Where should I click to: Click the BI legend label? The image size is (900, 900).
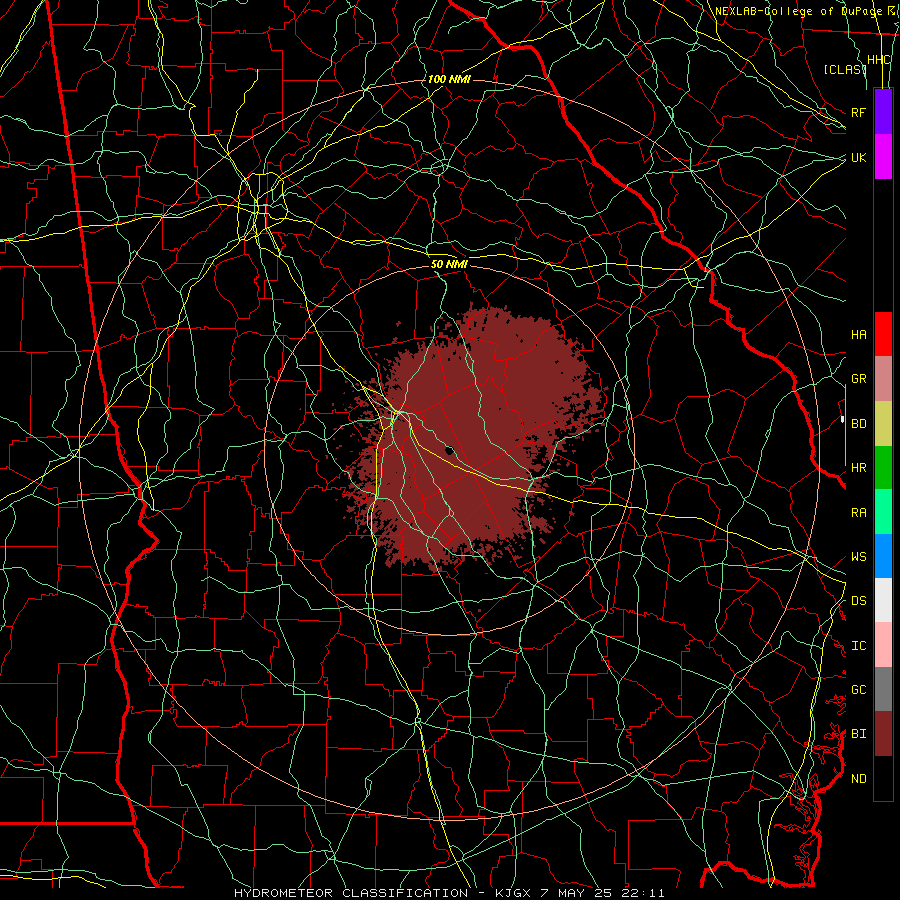point(858,734)
